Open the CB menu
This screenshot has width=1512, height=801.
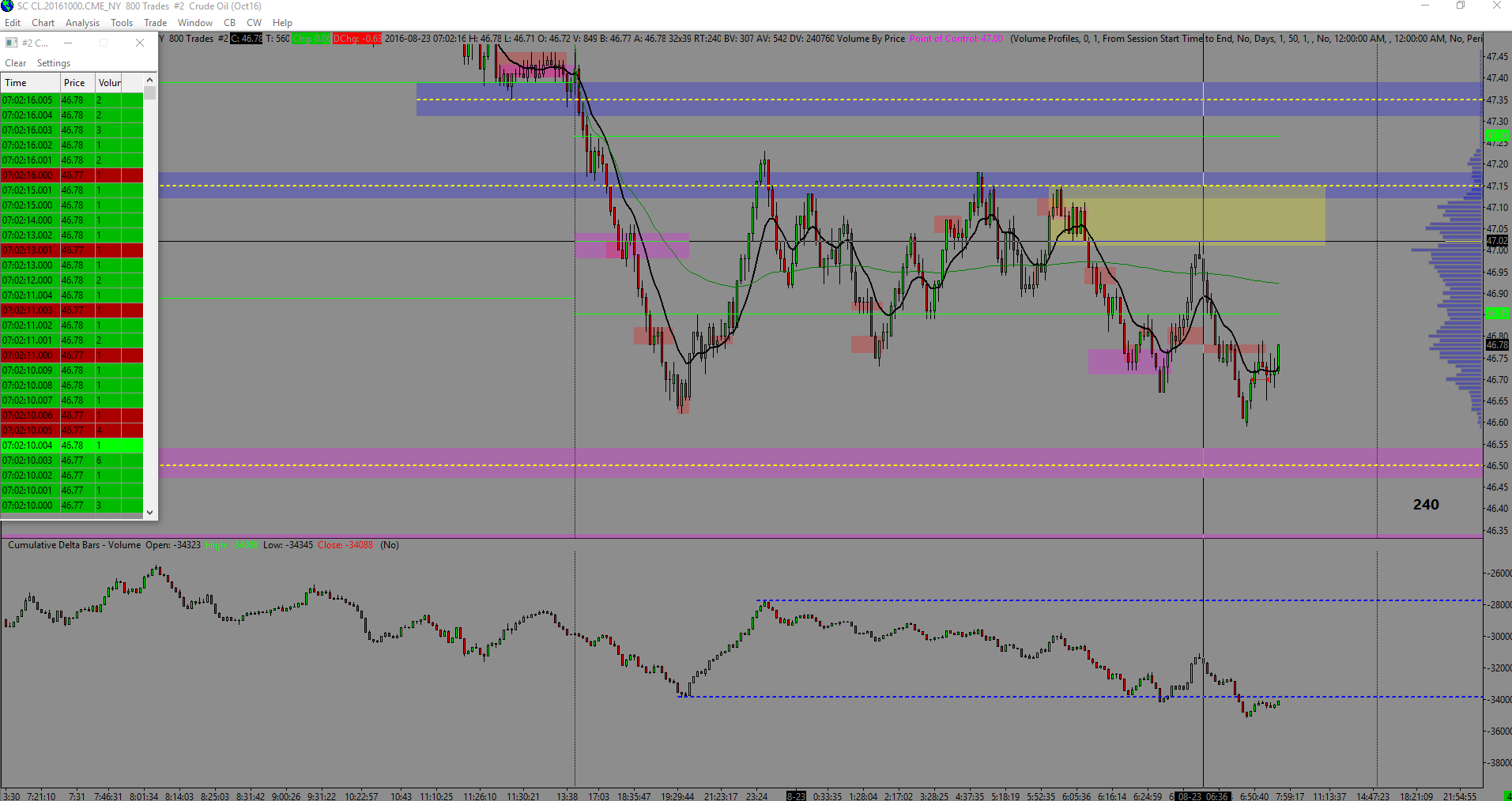229,23
